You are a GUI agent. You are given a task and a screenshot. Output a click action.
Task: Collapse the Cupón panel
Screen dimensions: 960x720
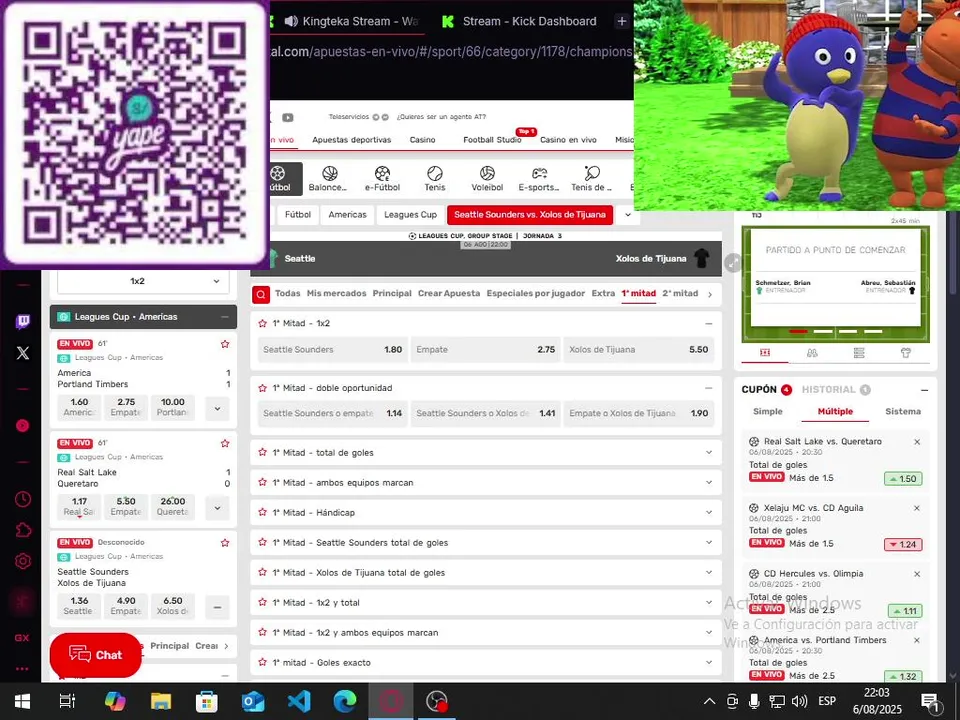click(x=924, y=390)
